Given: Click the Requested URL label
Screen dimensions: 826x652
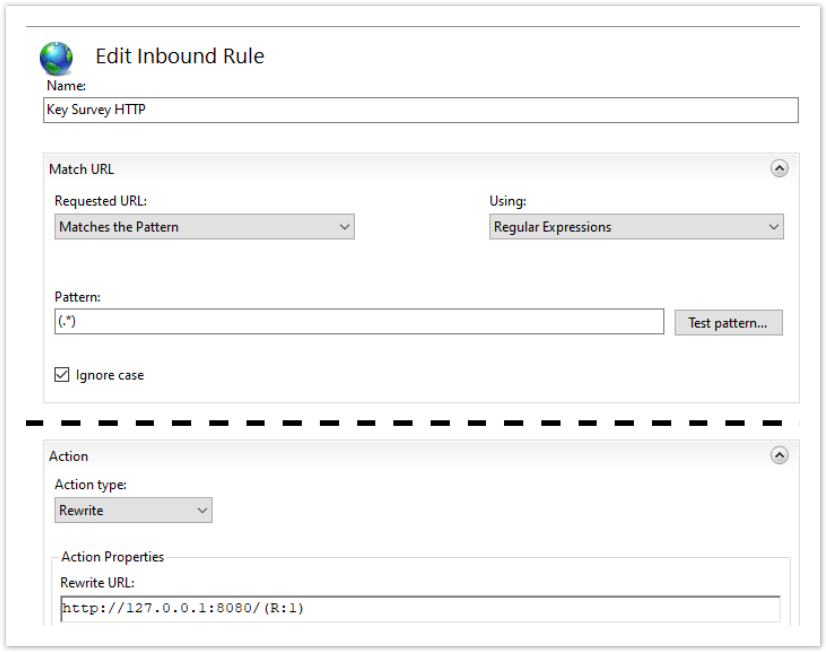Looking at the screenshot, I should 100,201.
